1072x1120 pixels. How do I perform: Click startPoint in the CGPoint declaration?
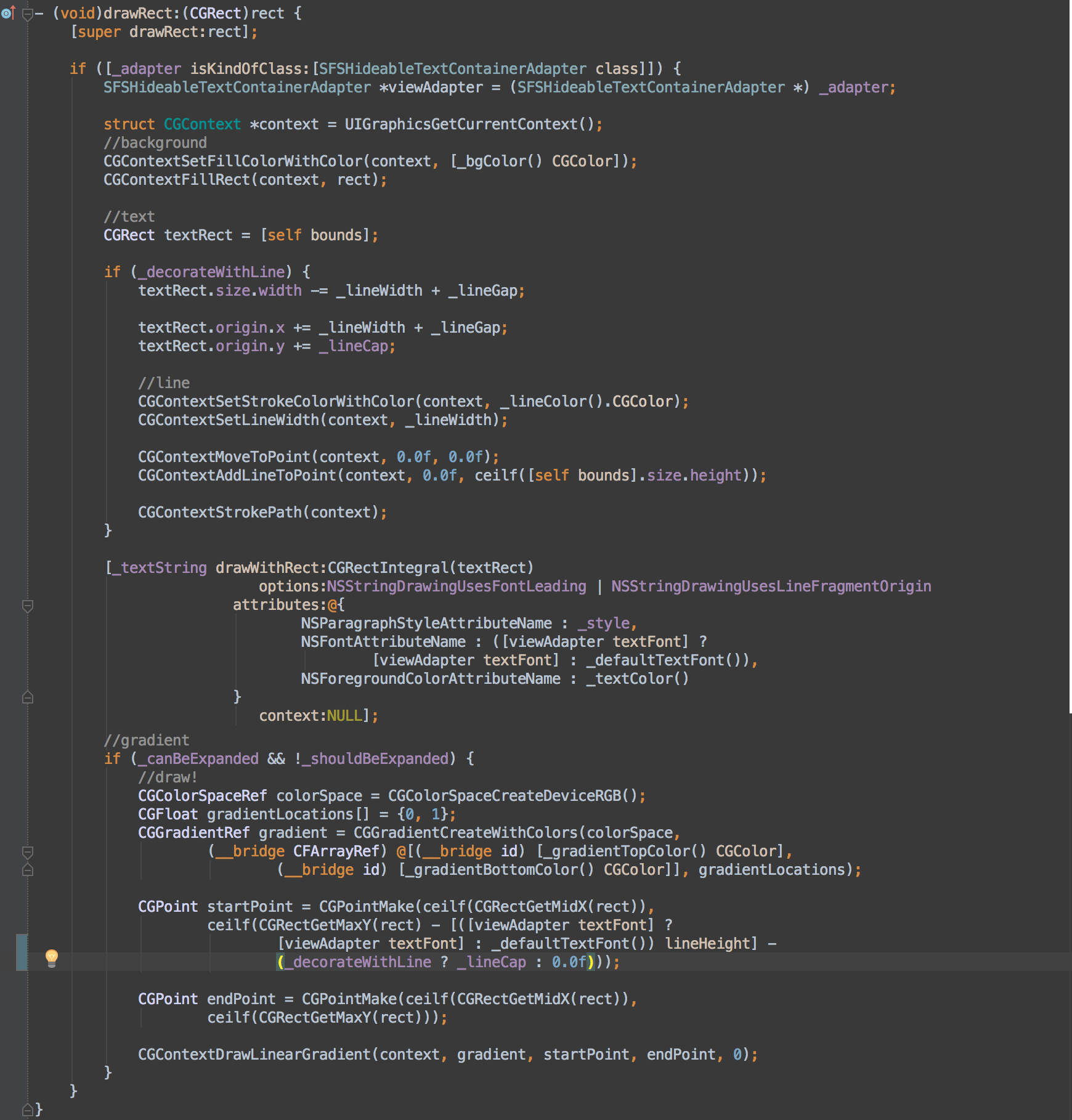[250, 907]
